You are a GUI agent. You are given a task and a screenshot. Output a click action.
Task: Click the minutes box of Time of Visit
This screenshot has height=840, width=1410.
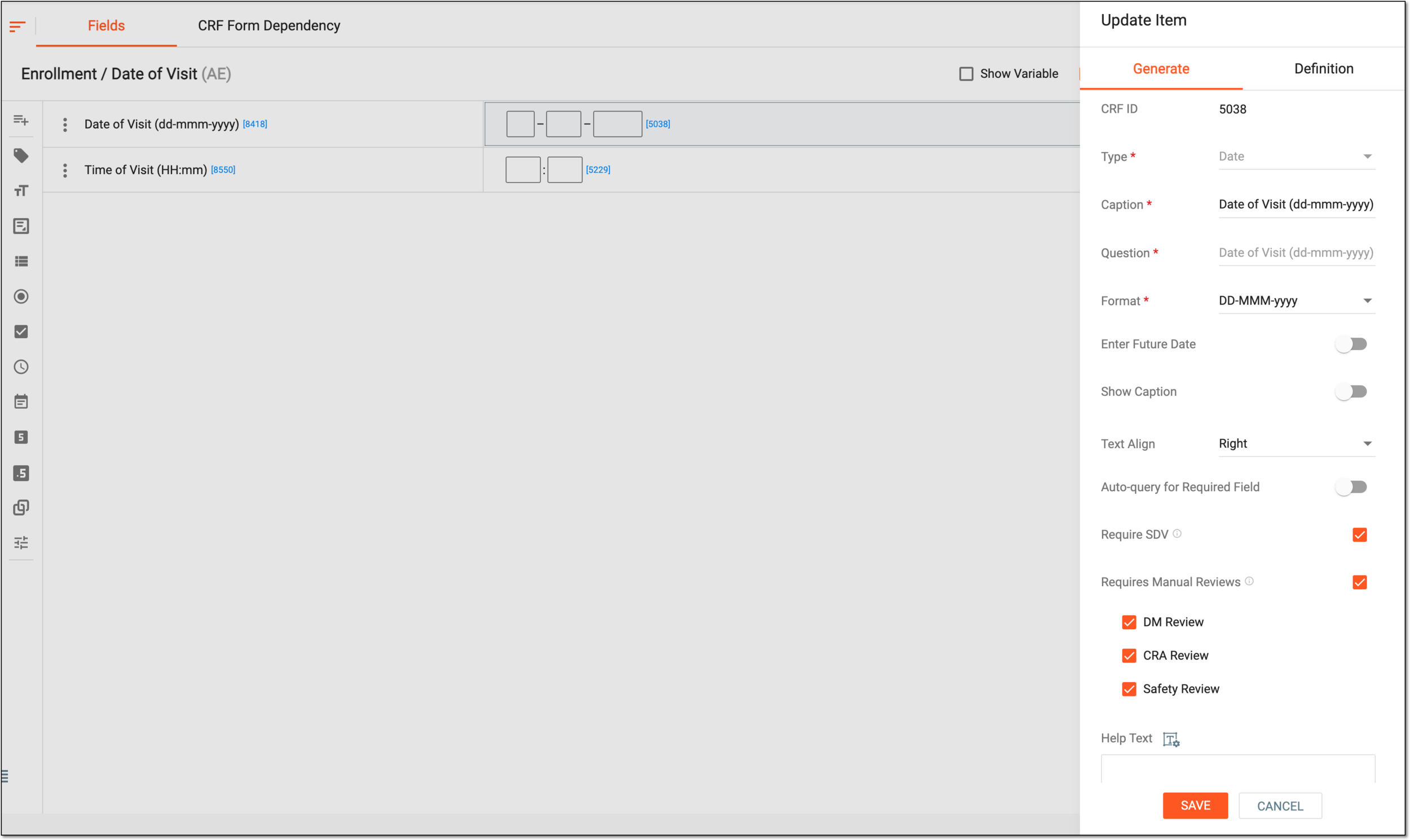pos(565,170)
